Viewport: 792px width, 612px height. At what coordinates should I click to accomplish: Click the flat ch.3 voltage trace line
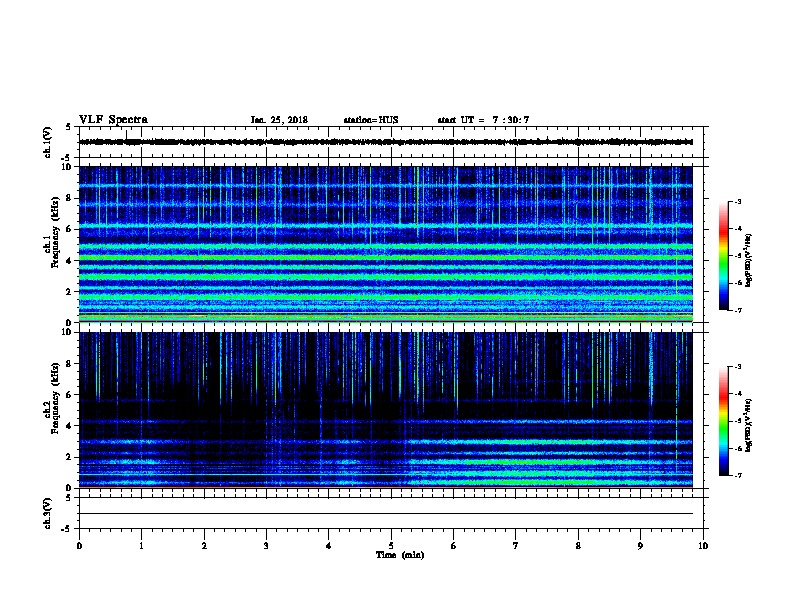[x=386, y=514]
